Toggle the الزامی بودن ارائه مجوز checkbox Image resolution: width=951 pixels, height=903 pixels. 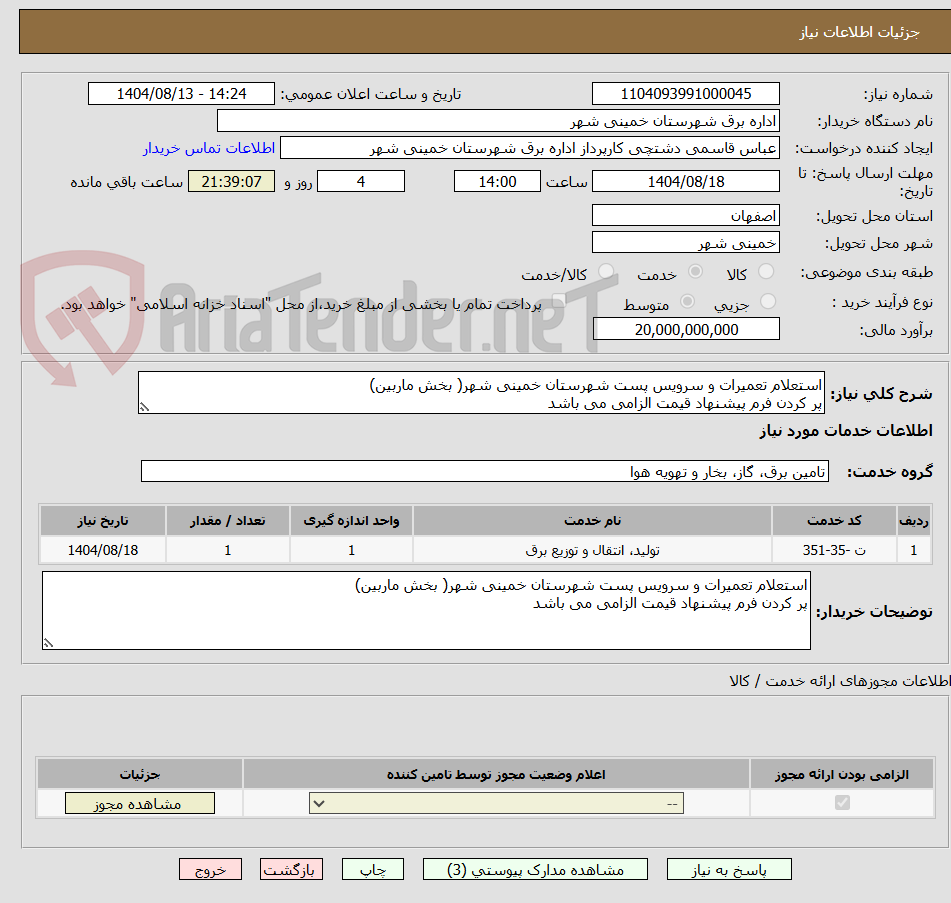click(x=841, y=802)
